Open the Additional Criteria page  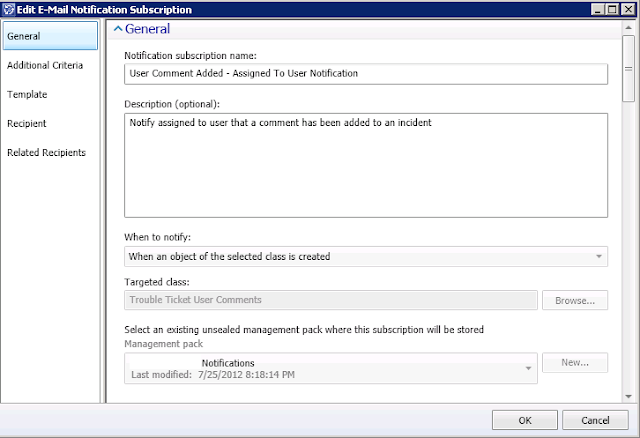tap(50, 65)
